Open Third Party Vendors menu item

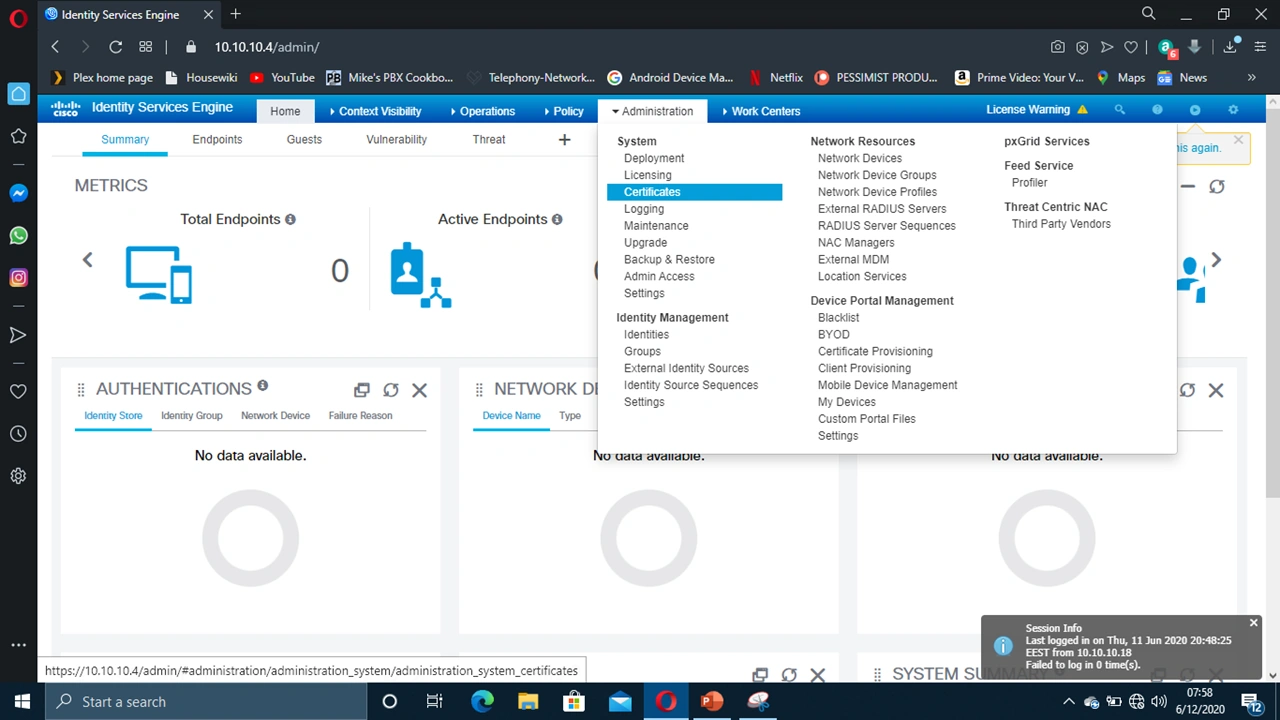[x=1061, y=224]
